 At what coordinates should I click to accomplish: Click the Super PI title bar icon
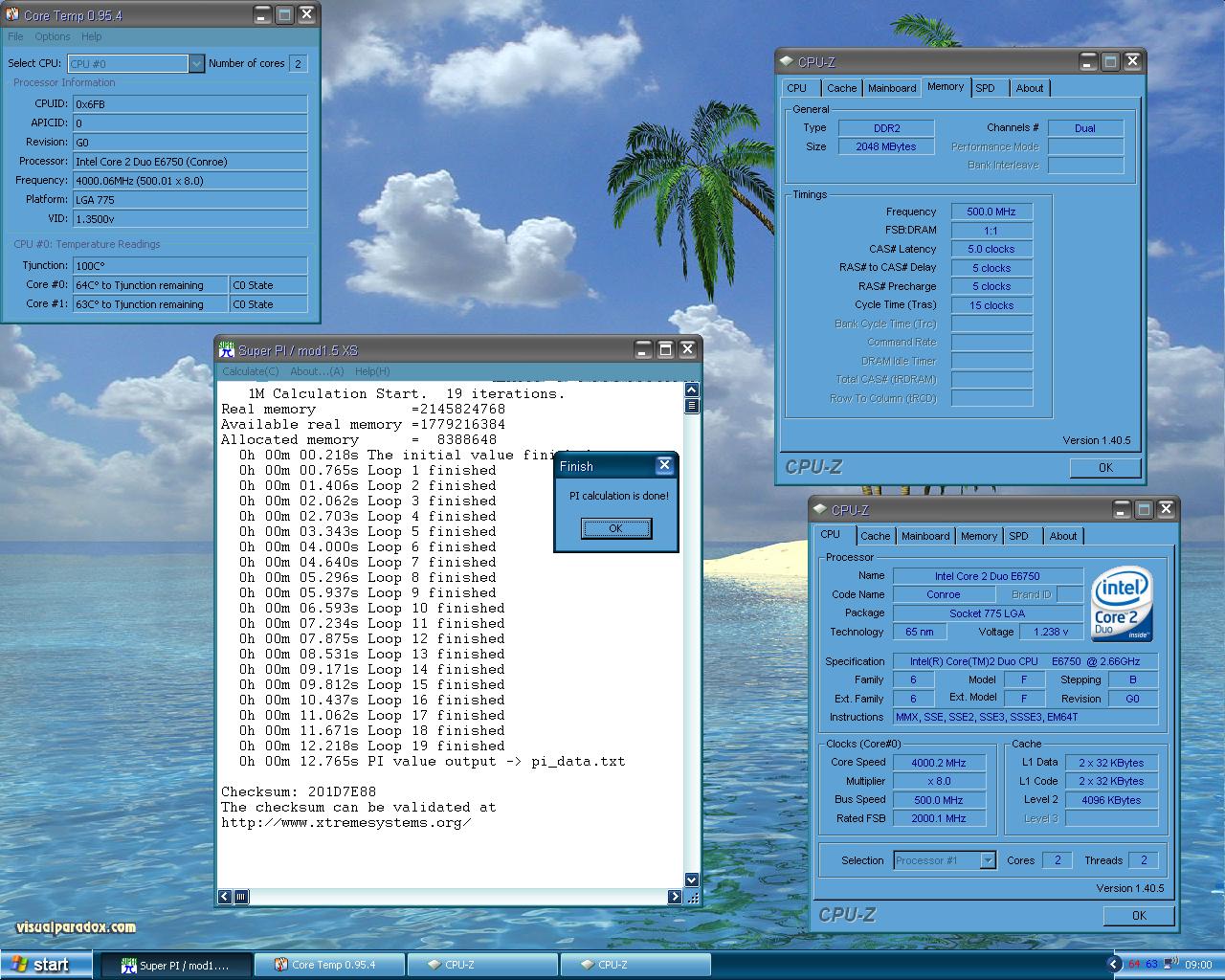tap(227, 349)
